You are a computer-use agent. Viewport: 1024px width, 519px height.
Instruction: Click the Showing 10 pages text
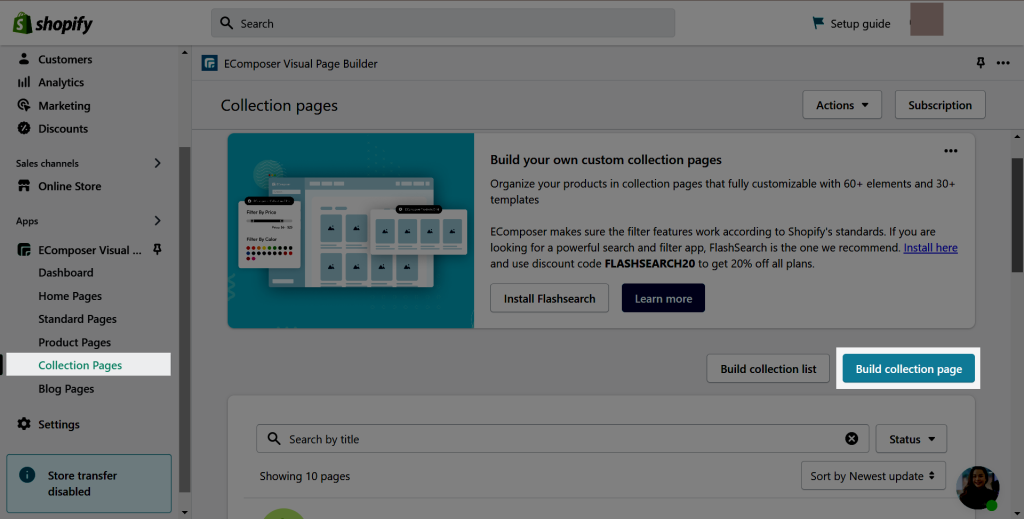coord(304,476)
